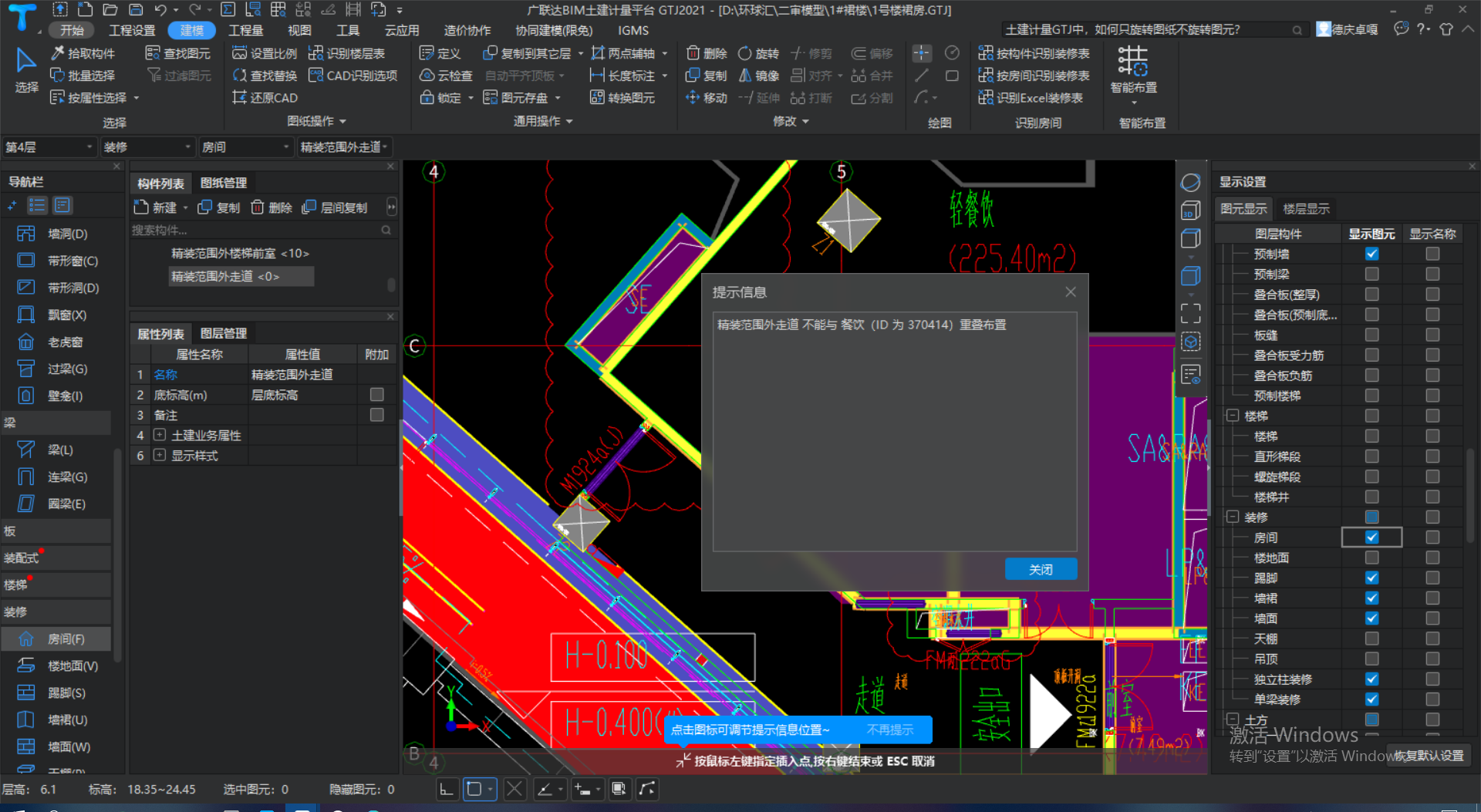Click the 删除 delete tool in ribbon
This screenshot has height=812, width=1481.
click(707, 53)
